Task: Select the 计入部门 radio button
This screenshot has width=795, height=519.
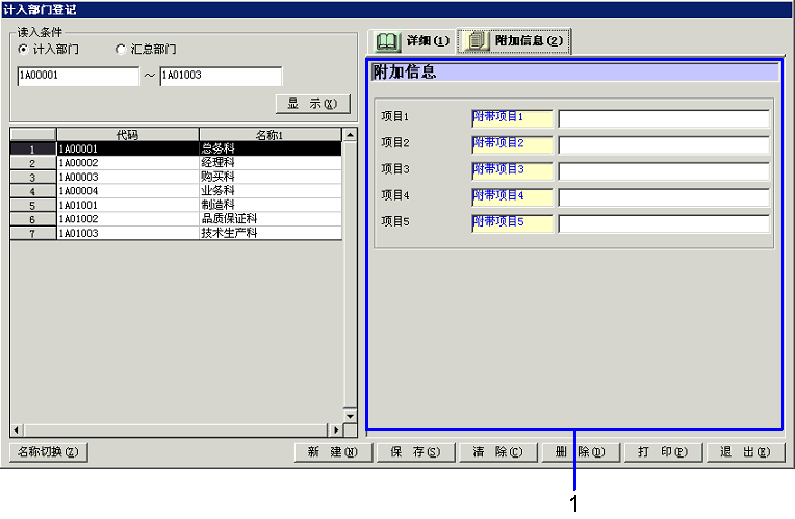Action: tap(25, 49)
